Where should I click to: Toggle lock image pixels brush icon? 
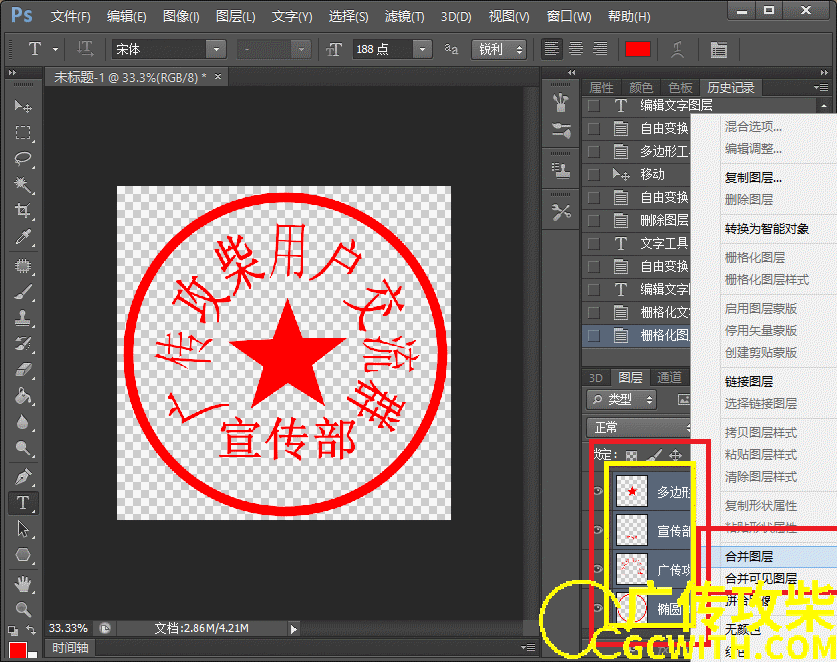(x=653, y=455)
